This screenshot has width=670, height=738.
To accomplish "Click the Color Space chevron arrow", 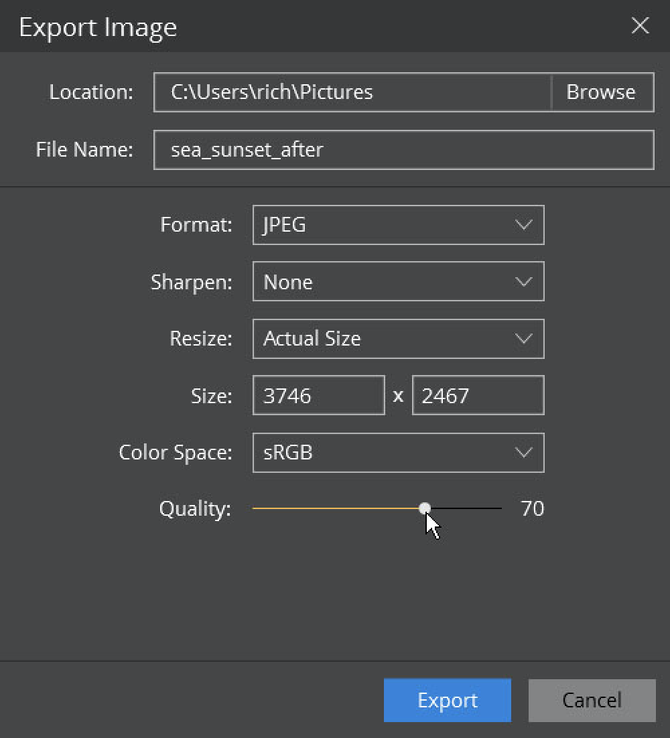I will 523,453.
